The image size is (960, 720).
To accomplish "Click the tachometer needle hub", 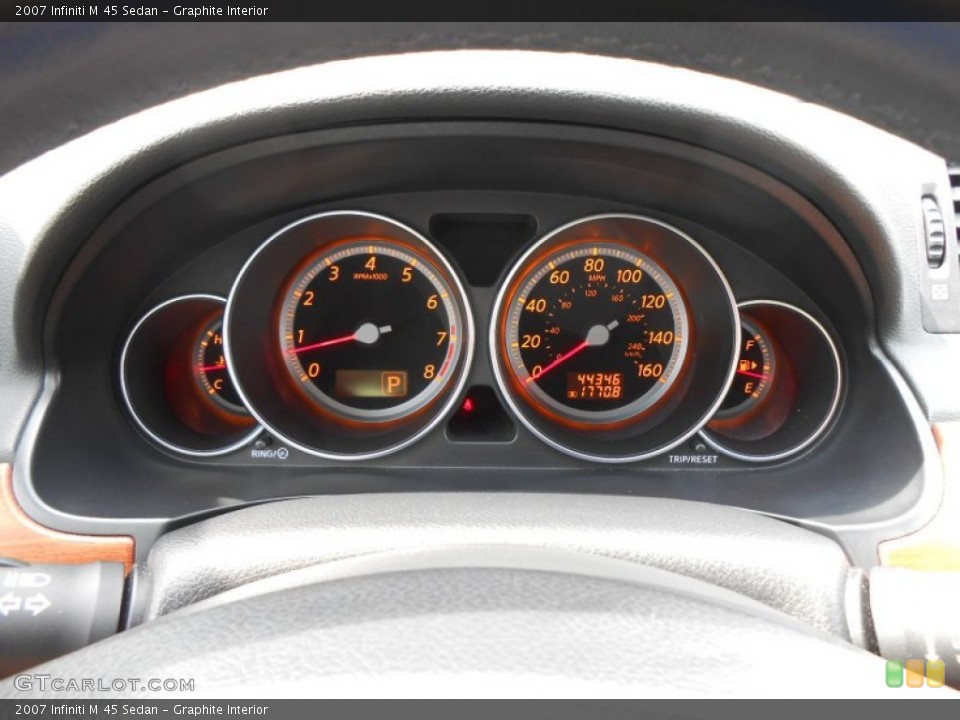I will tap(367, 333).
